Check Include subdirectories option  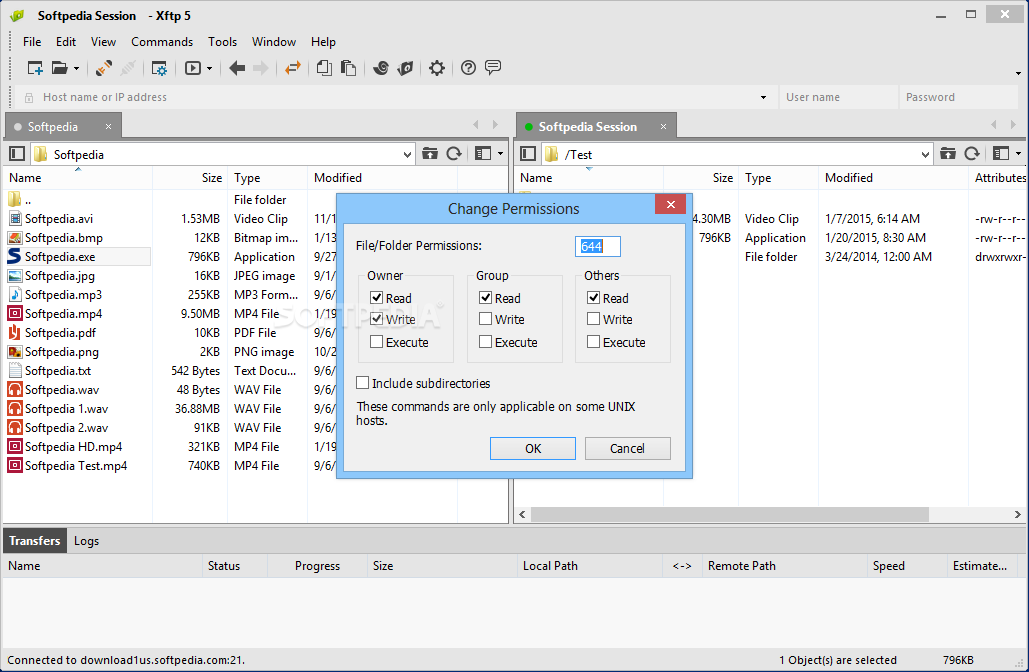tap(362, 383)
